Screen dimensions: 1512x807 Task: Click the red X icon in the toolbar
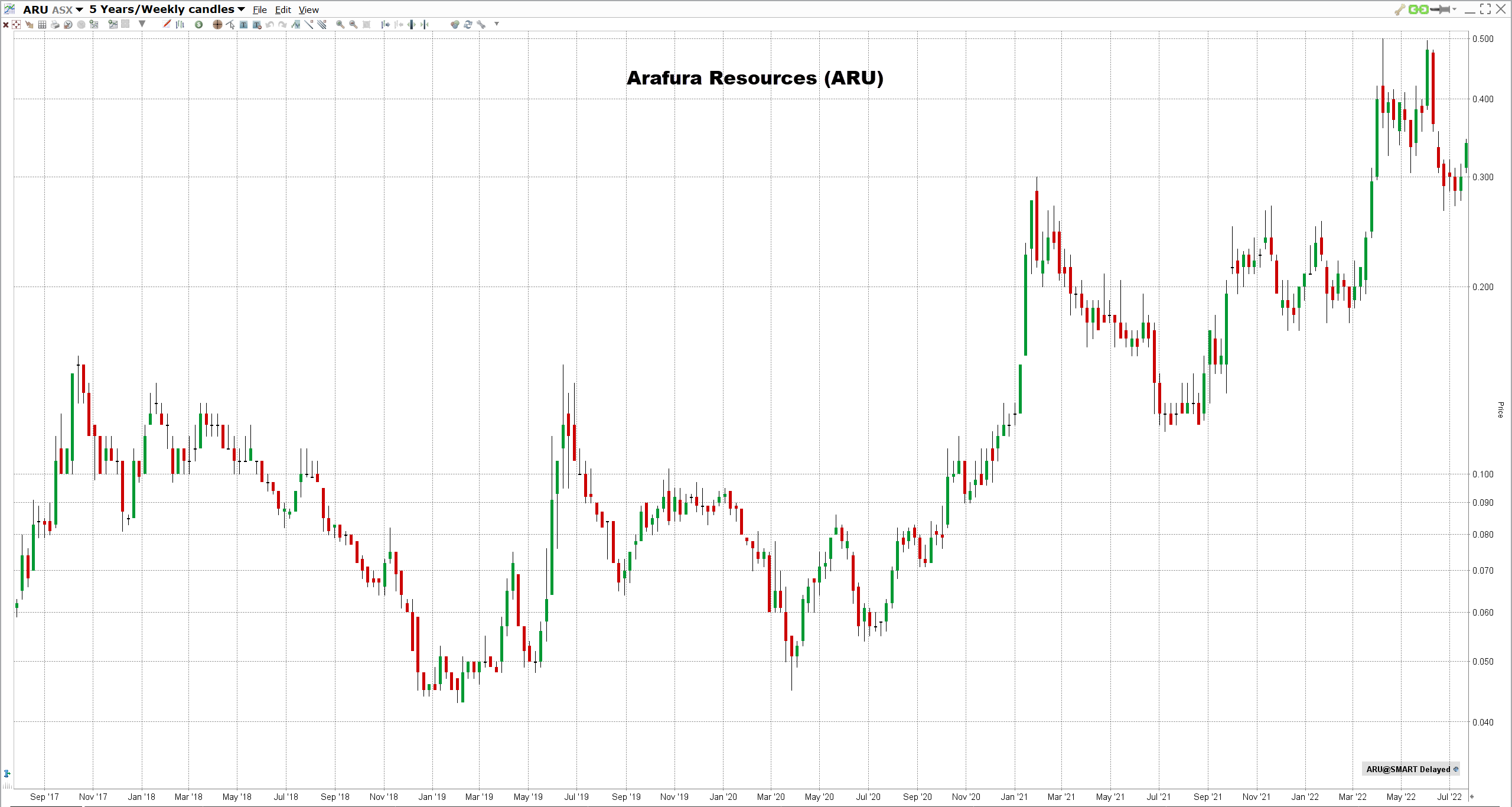pyautogui.click(x=6, y=25)
